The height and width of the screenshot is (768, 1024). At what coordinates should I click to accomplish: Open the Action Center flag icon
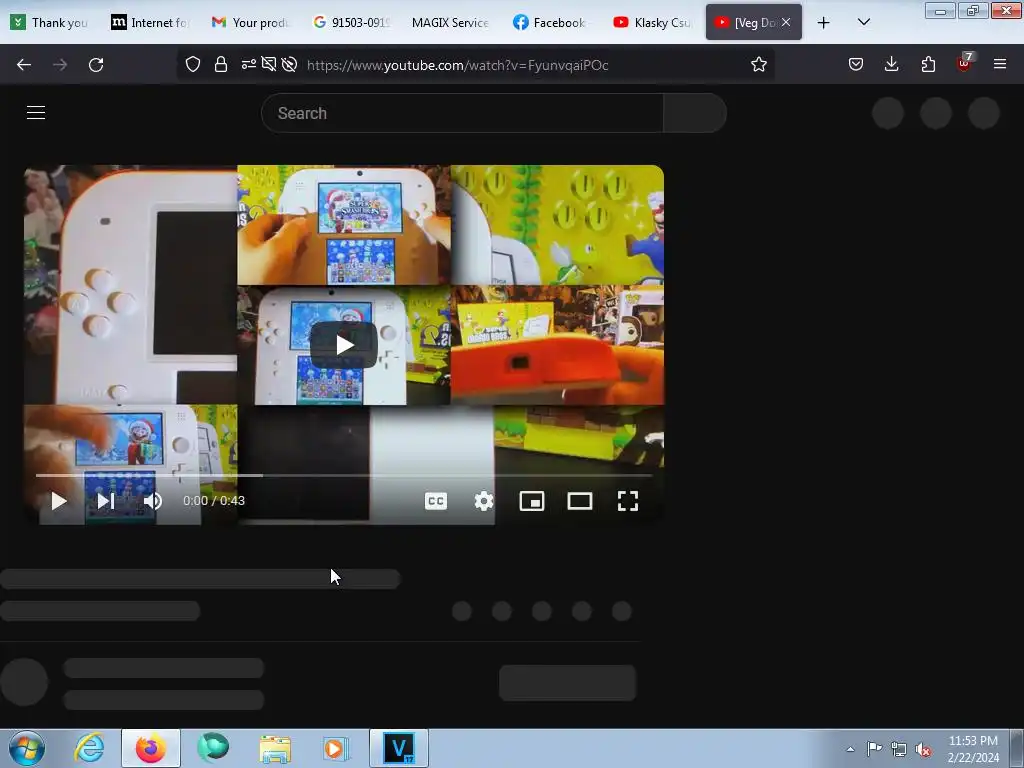coord(874,749)
